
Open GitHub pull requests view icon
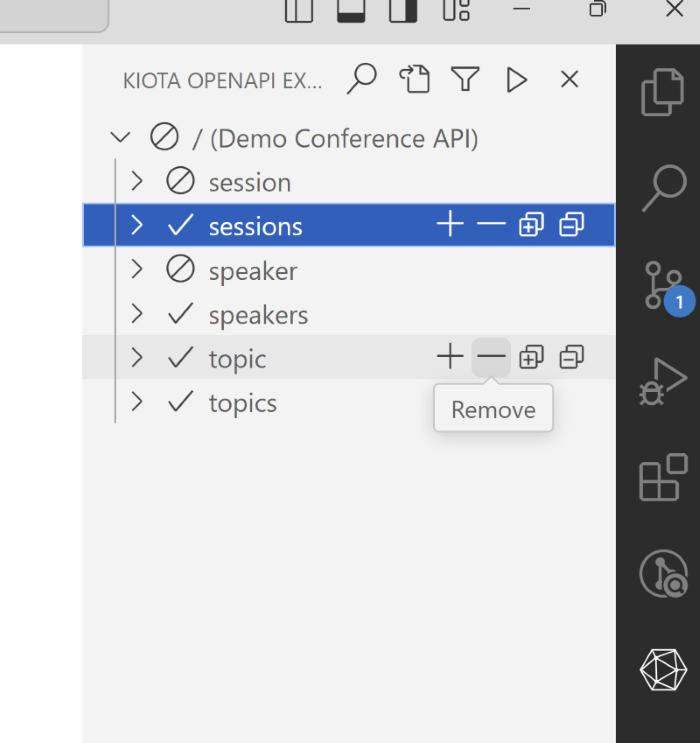(664, 573)
